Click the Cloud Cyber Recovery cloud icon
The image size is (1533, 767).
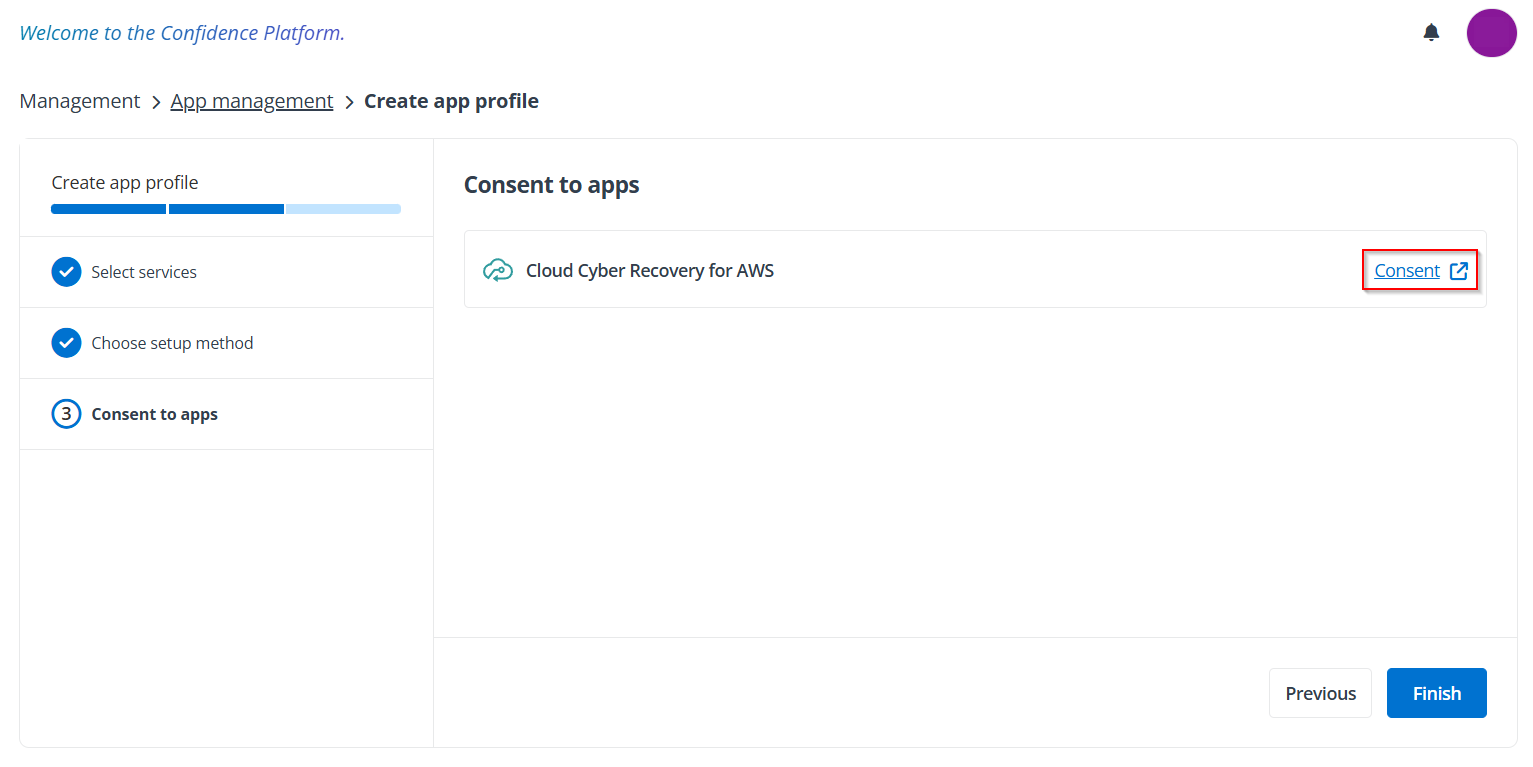coord(498,270)
